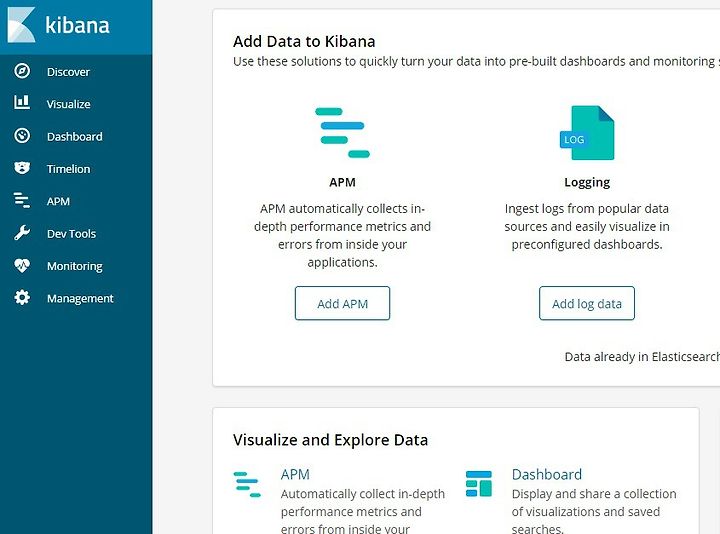The width and height of the screenshot is (720, 534).
Task: Click the 'Add Data to Kibana' heading
Action: (x=304, y=41)
